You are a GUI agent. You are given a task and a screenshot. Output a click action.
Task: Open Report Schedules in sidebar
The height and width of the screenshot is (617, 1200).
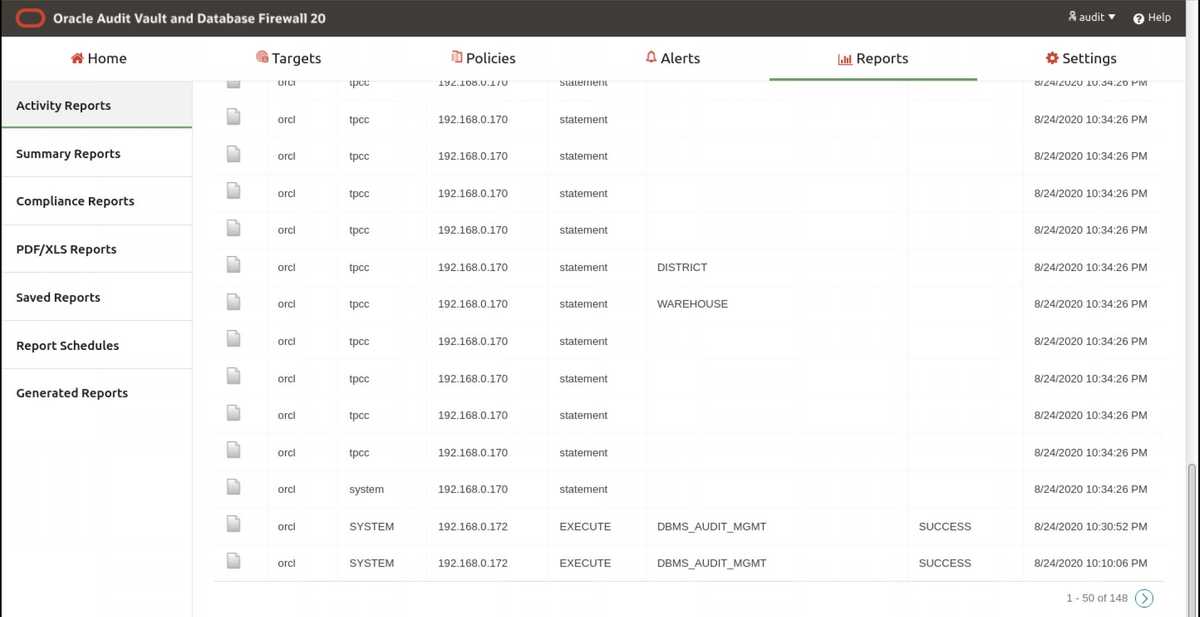click(66, 344)
